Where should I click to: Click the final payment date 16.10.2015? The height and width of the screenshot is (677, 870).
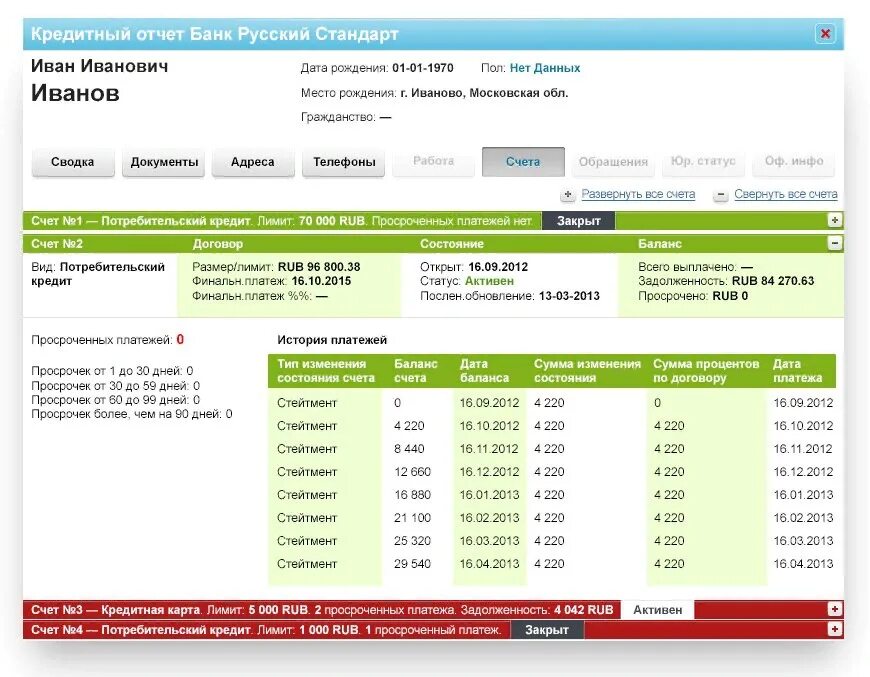(x=321, y=281)
